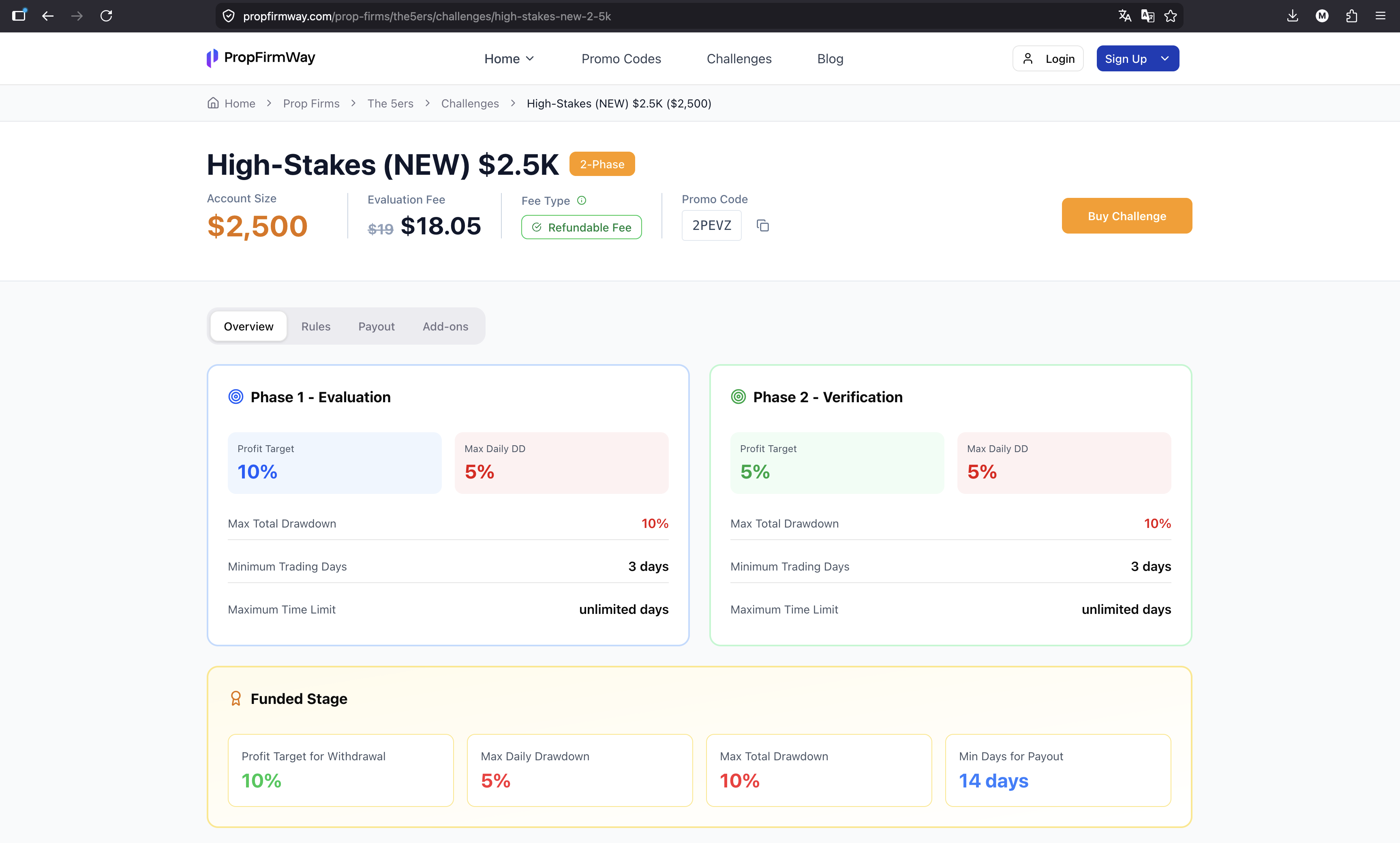Open the Challenges menu item
This screenshot has width=1400, height=843.
point(739,58)
